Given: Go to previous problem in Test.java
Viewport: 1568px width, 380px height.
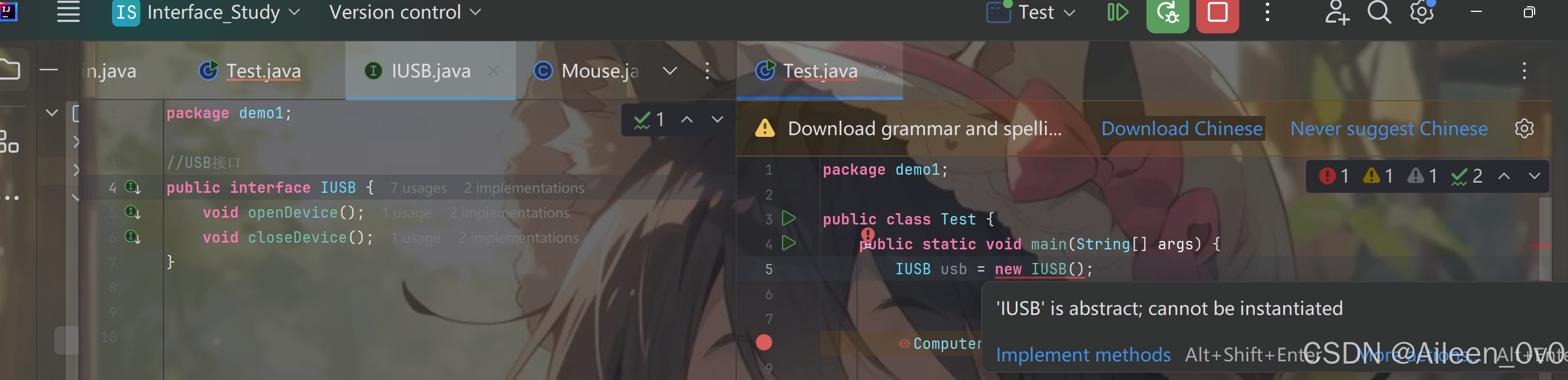Looking at the screenshot, I should pyautogui.click(x=1504, y=176).
